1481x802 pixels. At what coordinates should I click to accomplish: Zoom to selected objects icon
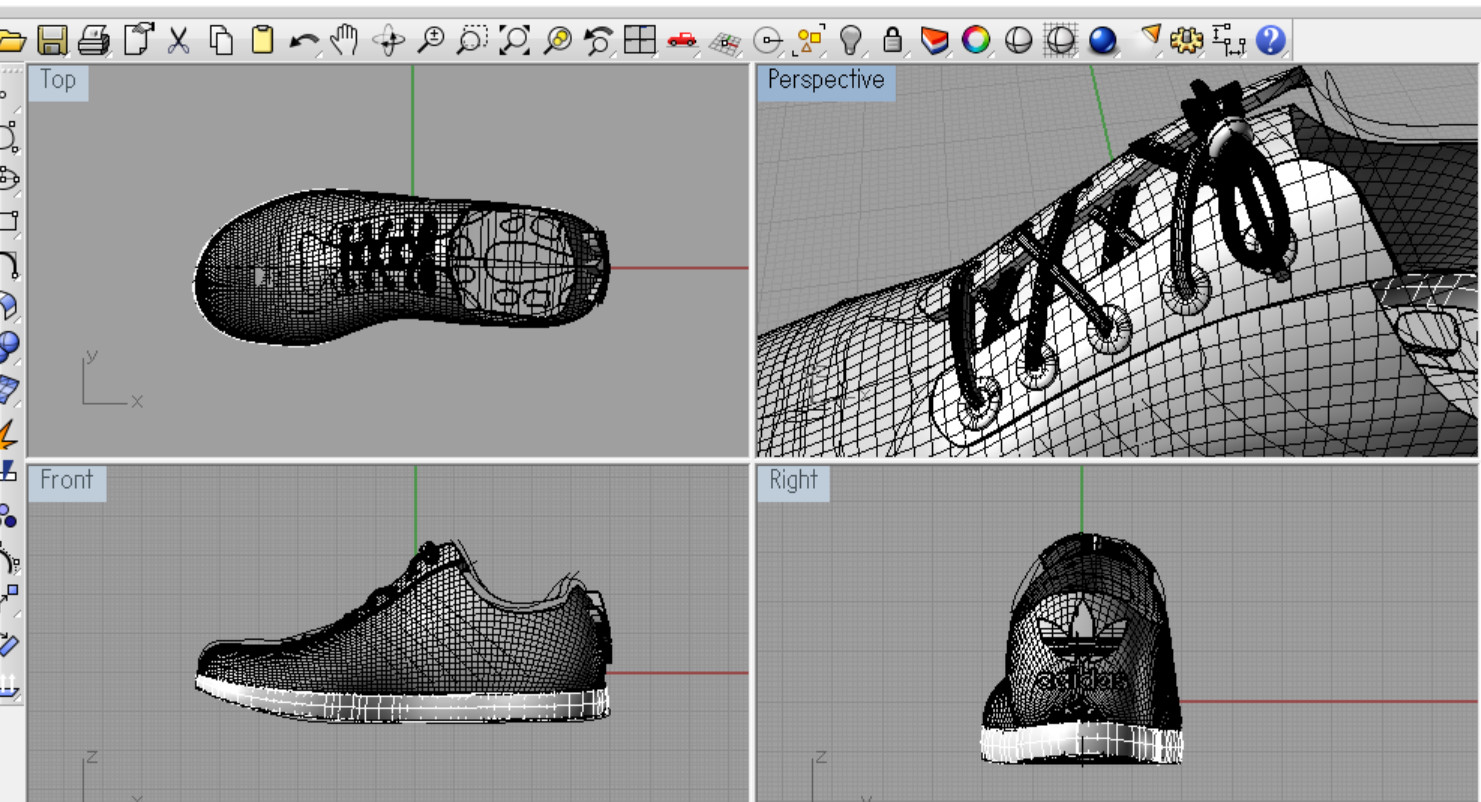(x=557, y=40)
